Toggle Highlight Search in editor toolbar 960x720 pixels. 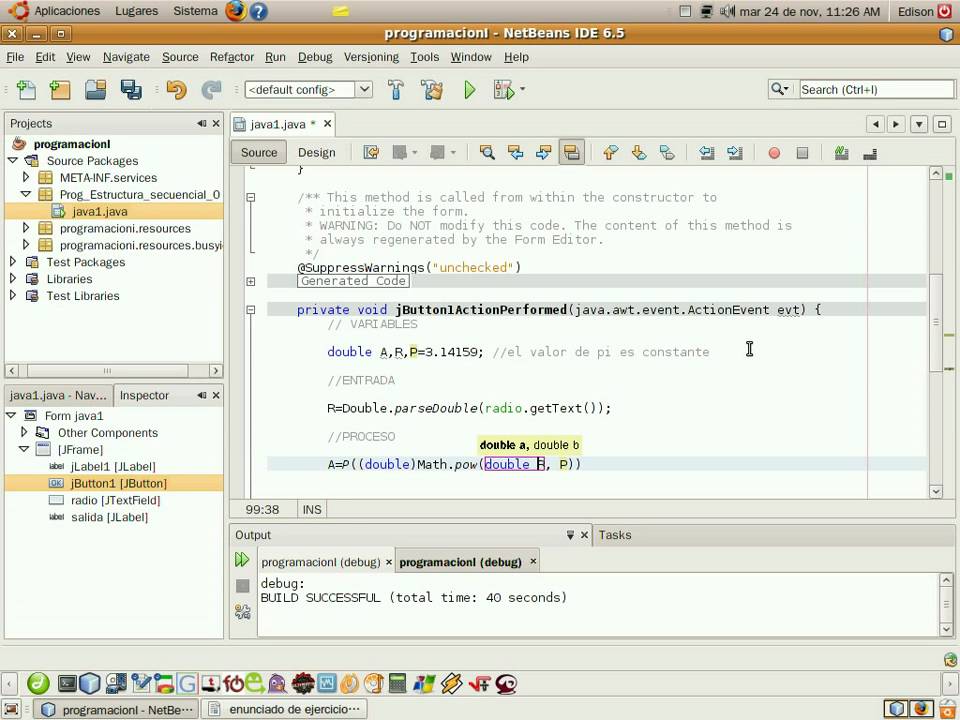[x=571, y=152]
